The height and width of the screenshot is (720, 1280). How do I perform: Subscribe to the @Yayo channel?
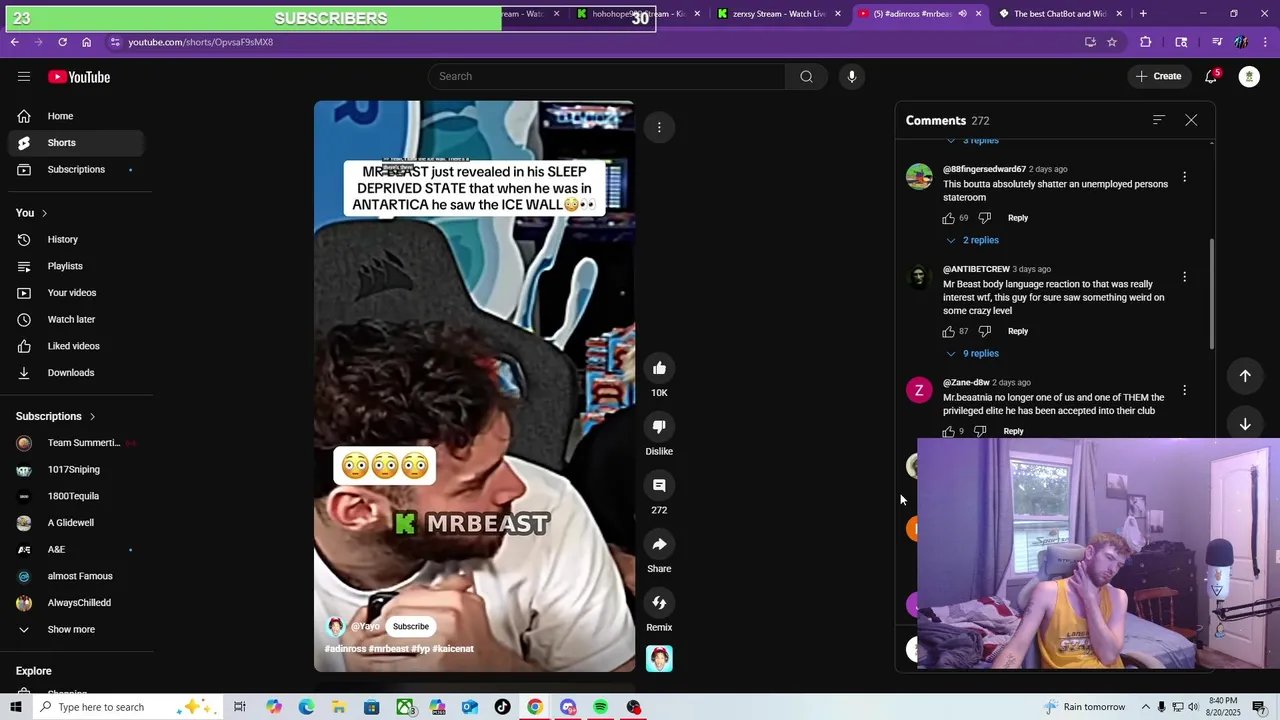(x=411, y=626)
